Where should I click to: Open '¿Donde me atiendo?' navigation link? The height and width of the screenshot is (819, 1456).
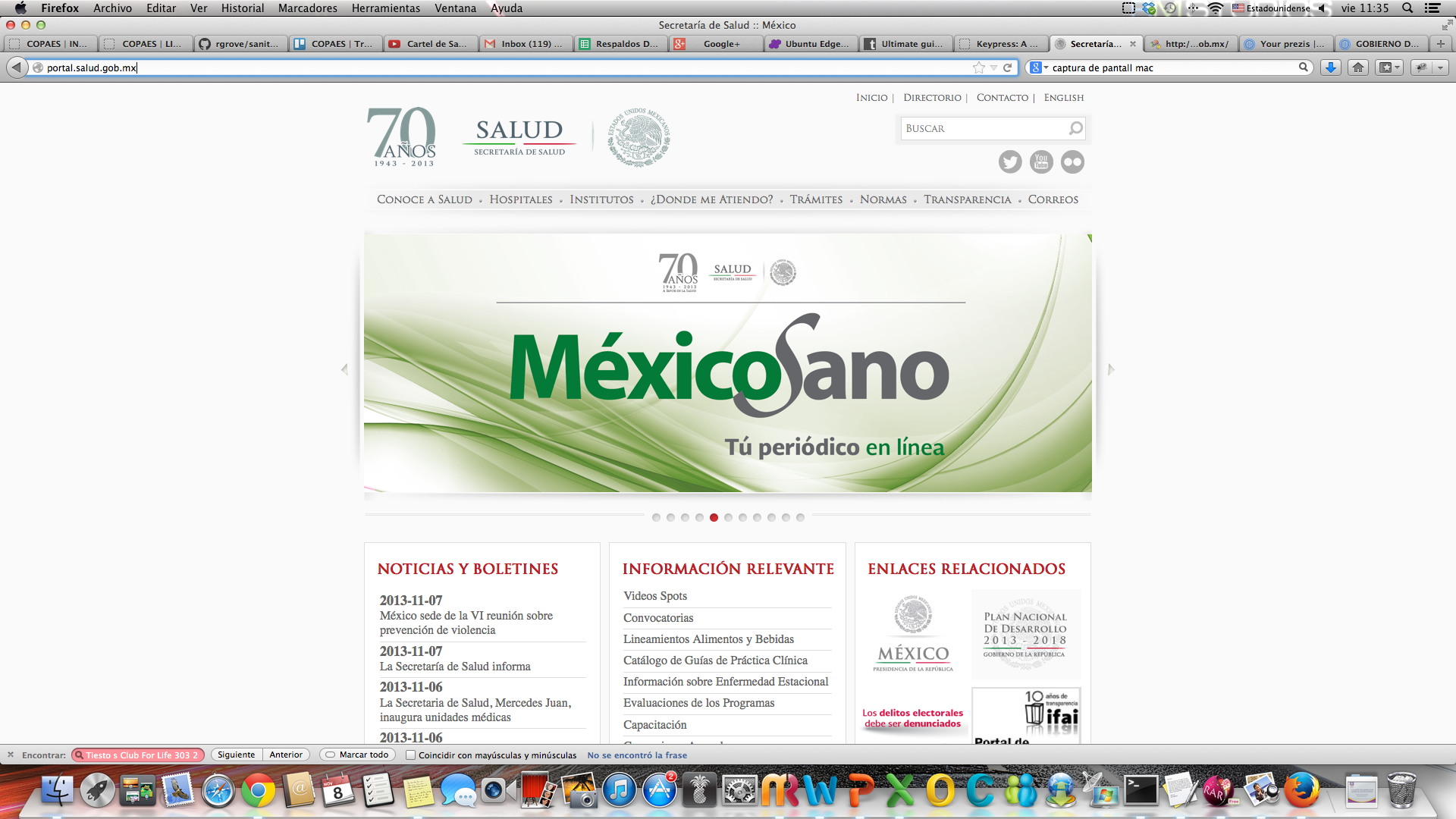click(x=711, y=199)
